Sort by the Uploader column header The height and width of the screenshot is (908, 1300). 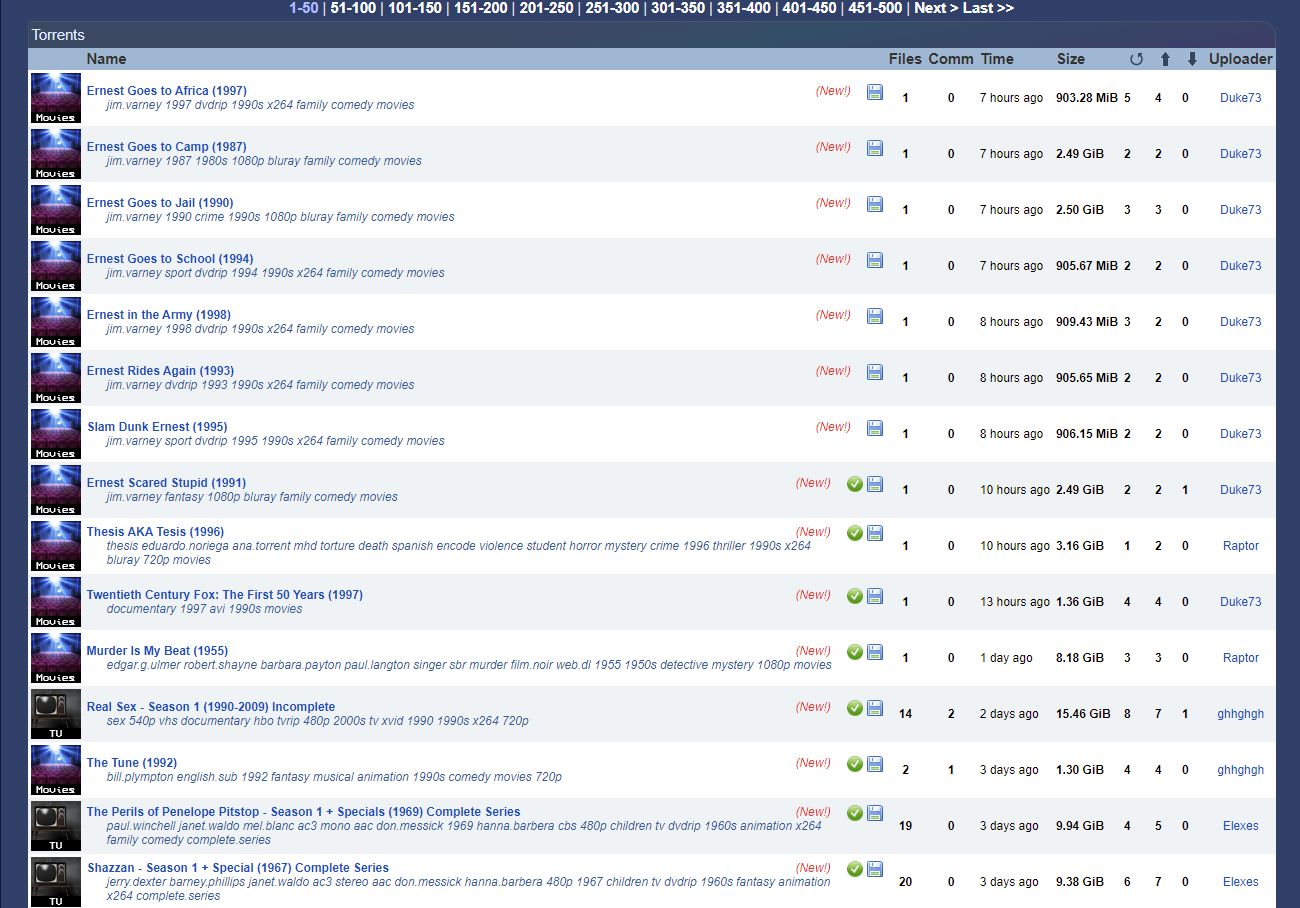[1241, 59]
